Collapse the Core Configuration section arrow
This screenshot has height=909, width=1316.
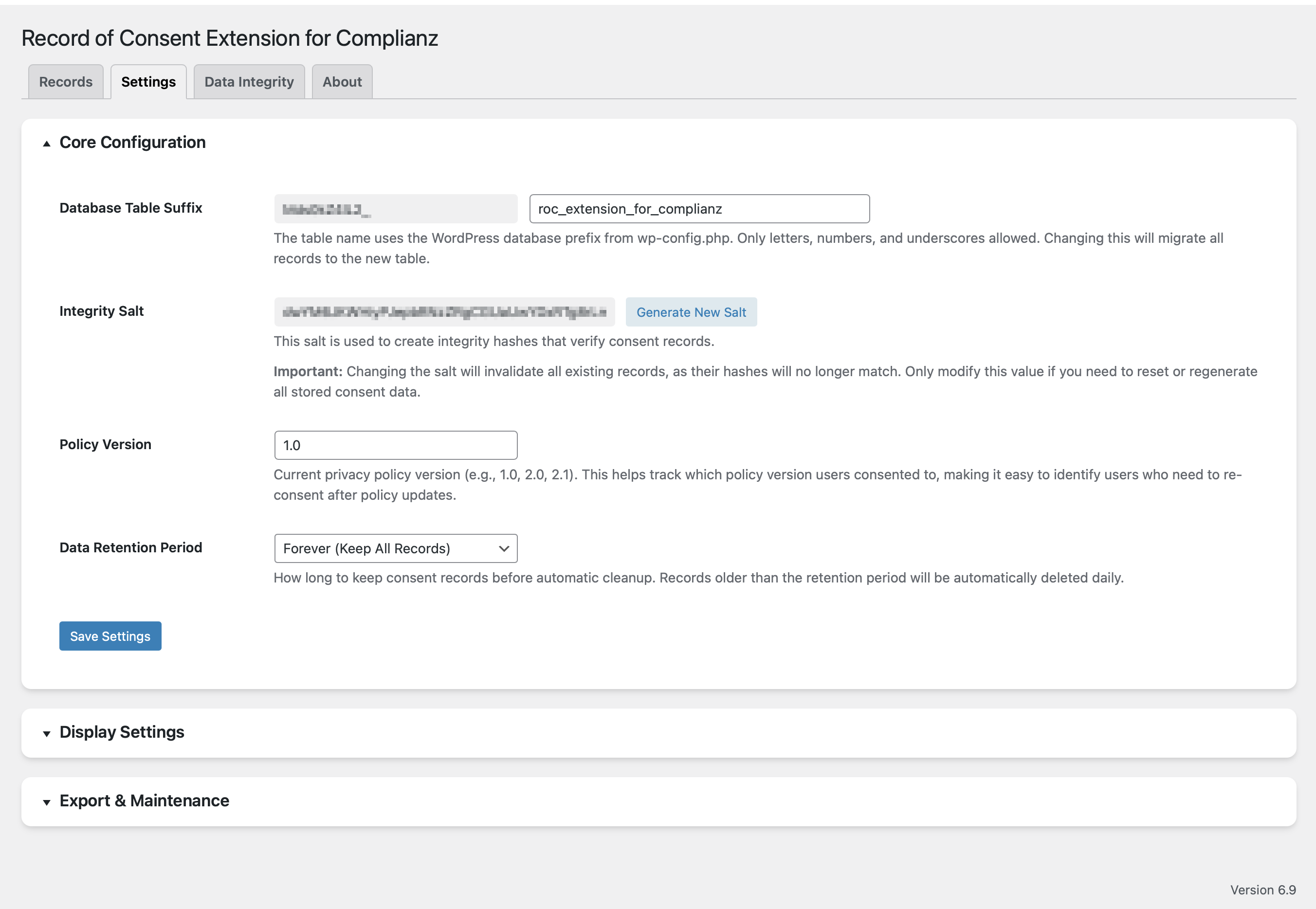tap(47, 144)
